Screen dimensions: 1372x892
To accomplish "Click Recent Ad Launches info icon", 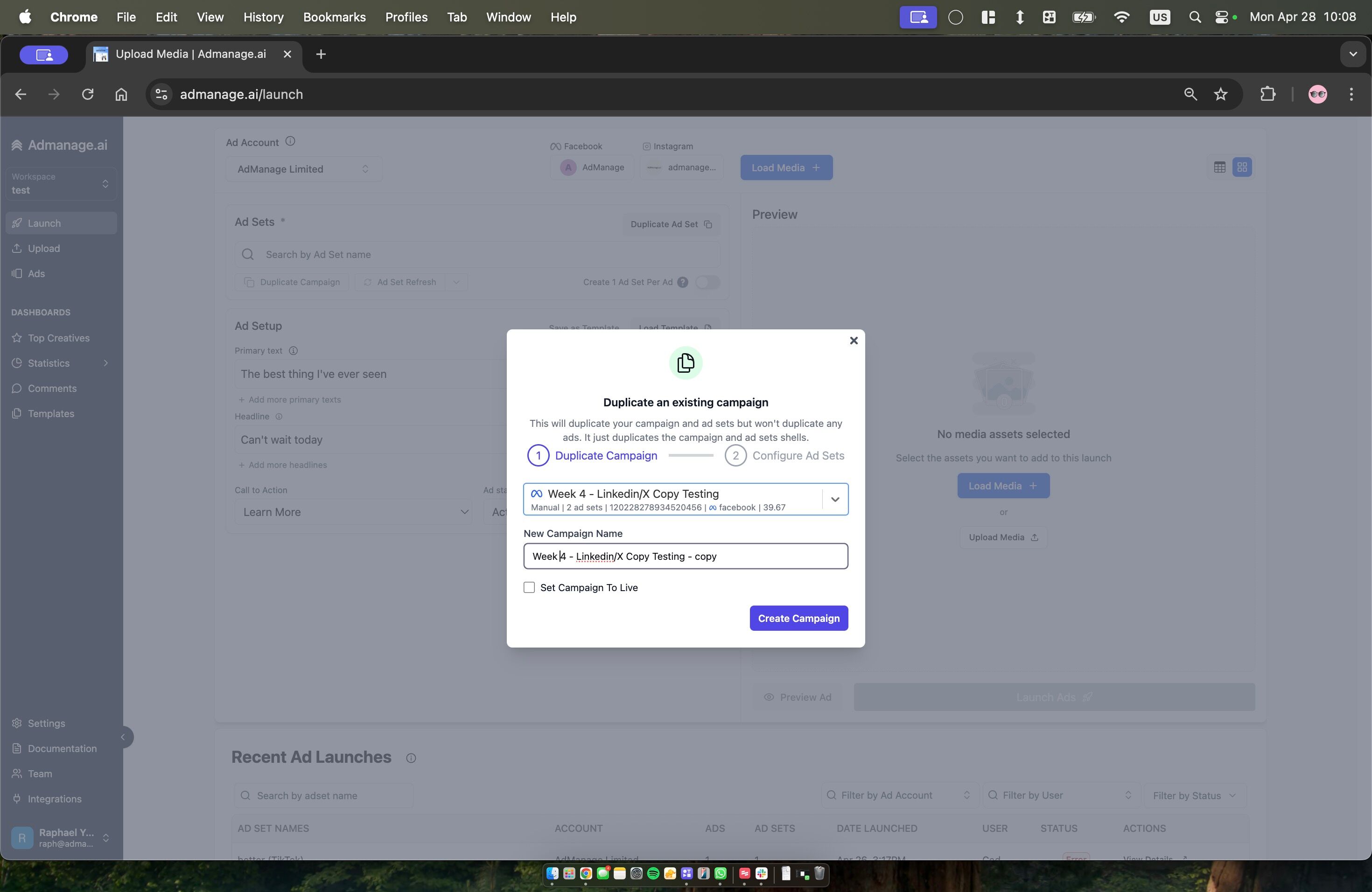I will [x=411, y=758].
